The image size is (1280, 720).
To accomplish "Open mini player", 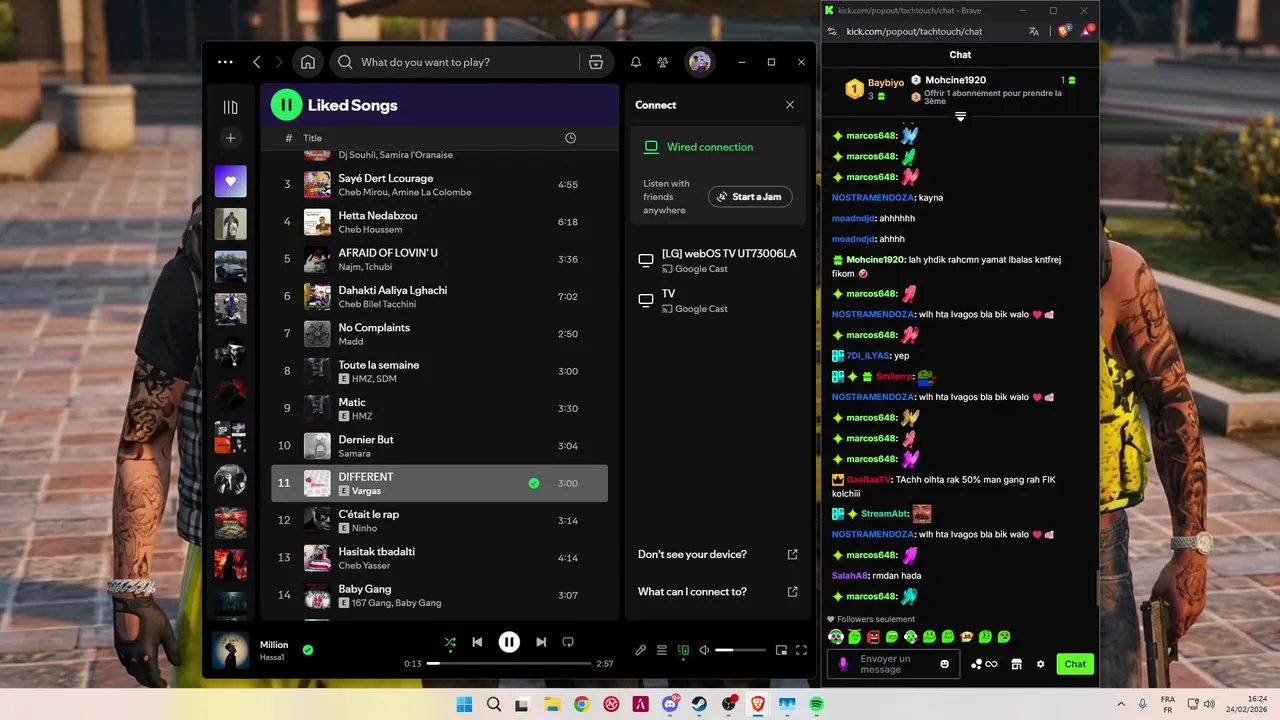I will coord(781,650).
